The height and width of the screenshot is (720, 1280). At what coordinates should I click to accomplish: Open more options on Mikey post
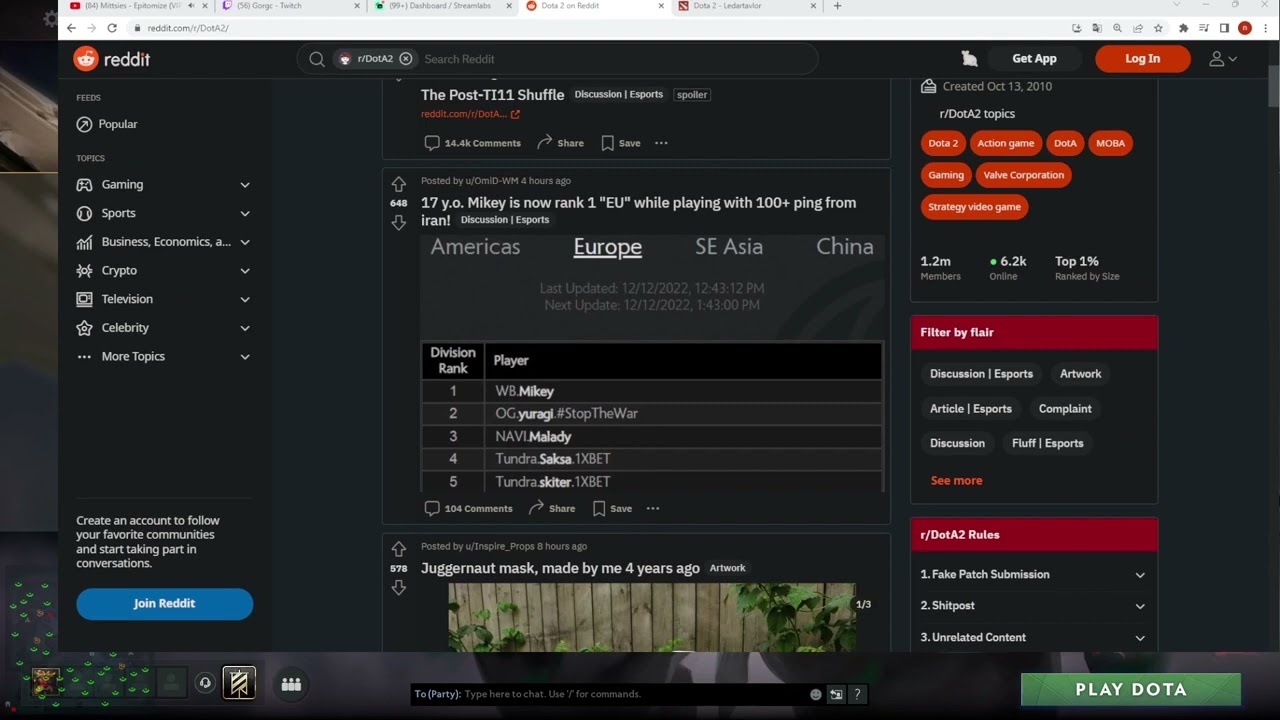[653, 508]
